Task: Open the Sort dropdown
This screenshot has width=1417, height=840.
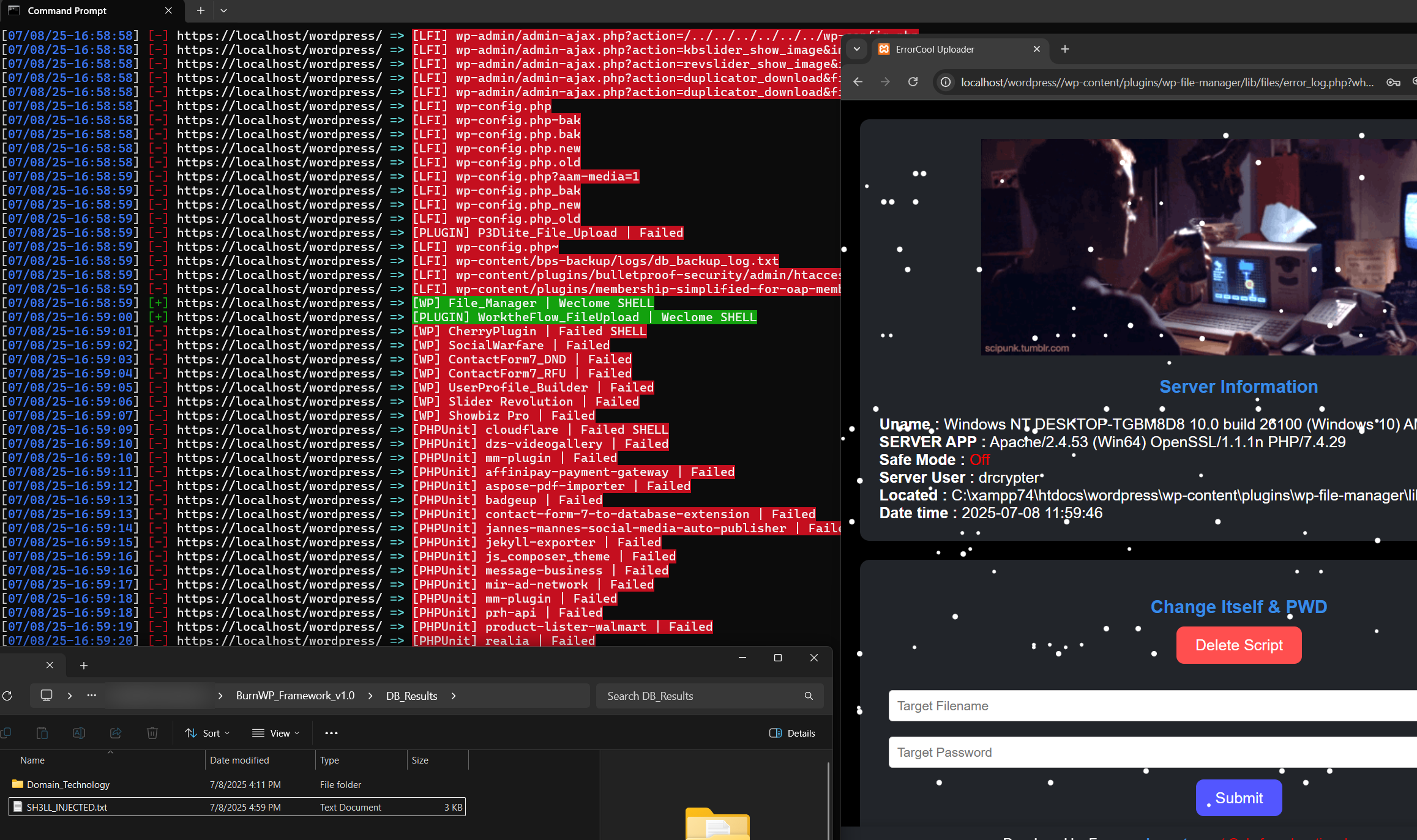Action: click(x=207, y=733)
